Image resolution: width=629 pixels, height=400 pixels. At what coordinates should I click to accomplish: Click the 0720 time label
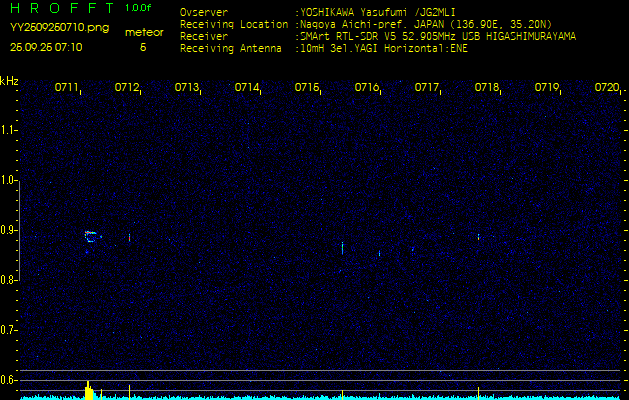coord(606,88)
